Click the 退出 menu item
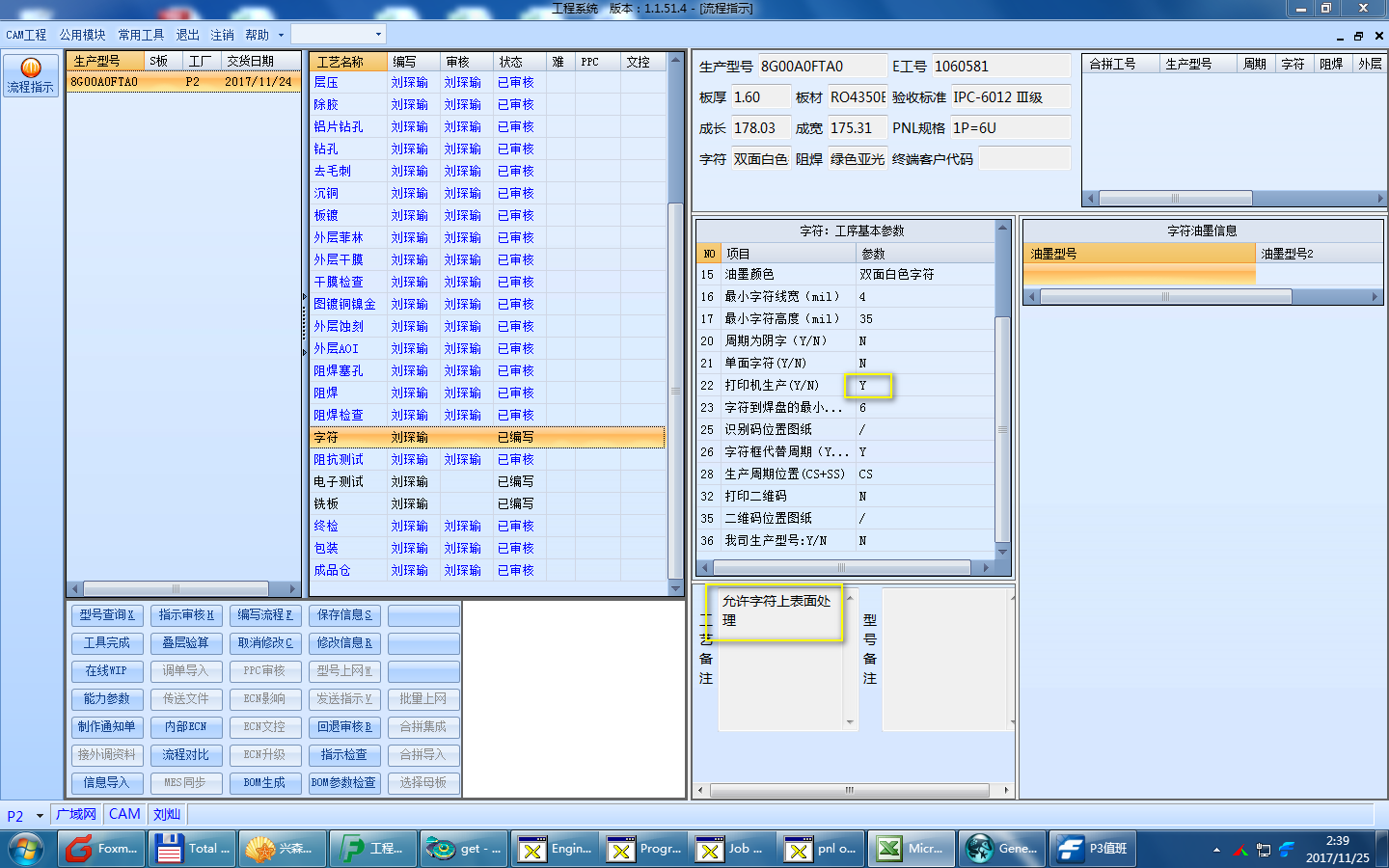1389x868 pixels. tap(187, 35)
